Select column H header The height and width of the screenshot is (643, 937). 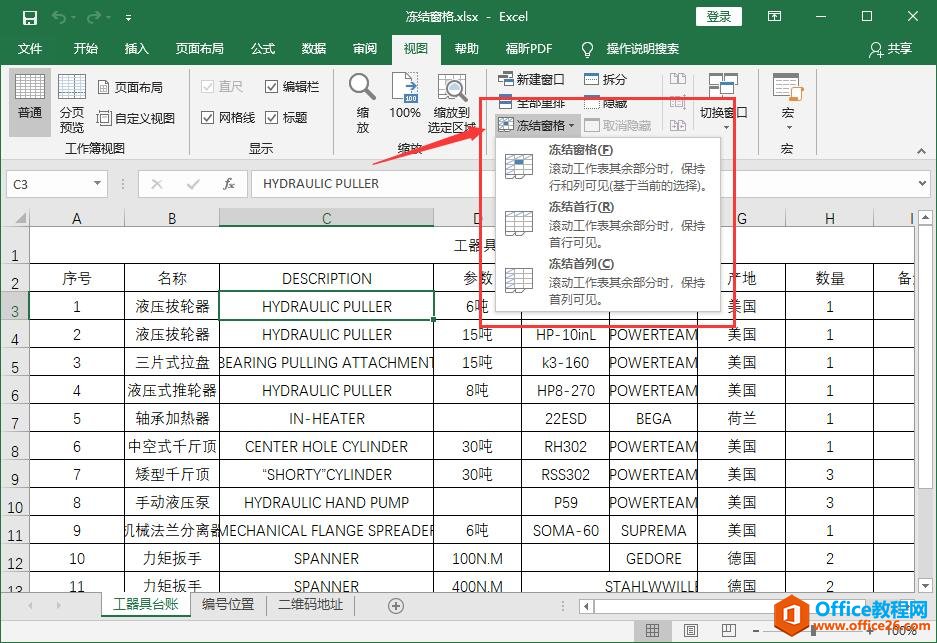pyautogui.click(x=829, y=218)
